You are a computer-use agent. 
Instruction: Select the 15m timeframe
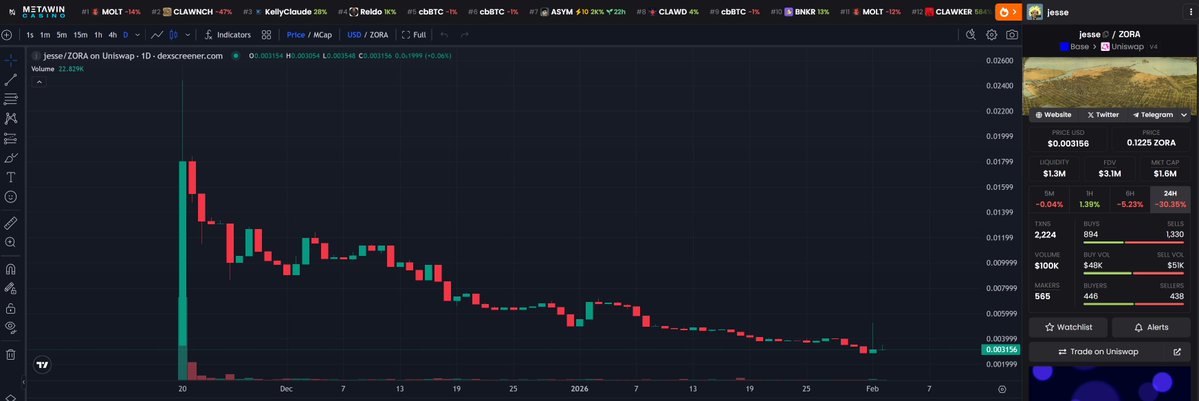(x=80, y=35)
